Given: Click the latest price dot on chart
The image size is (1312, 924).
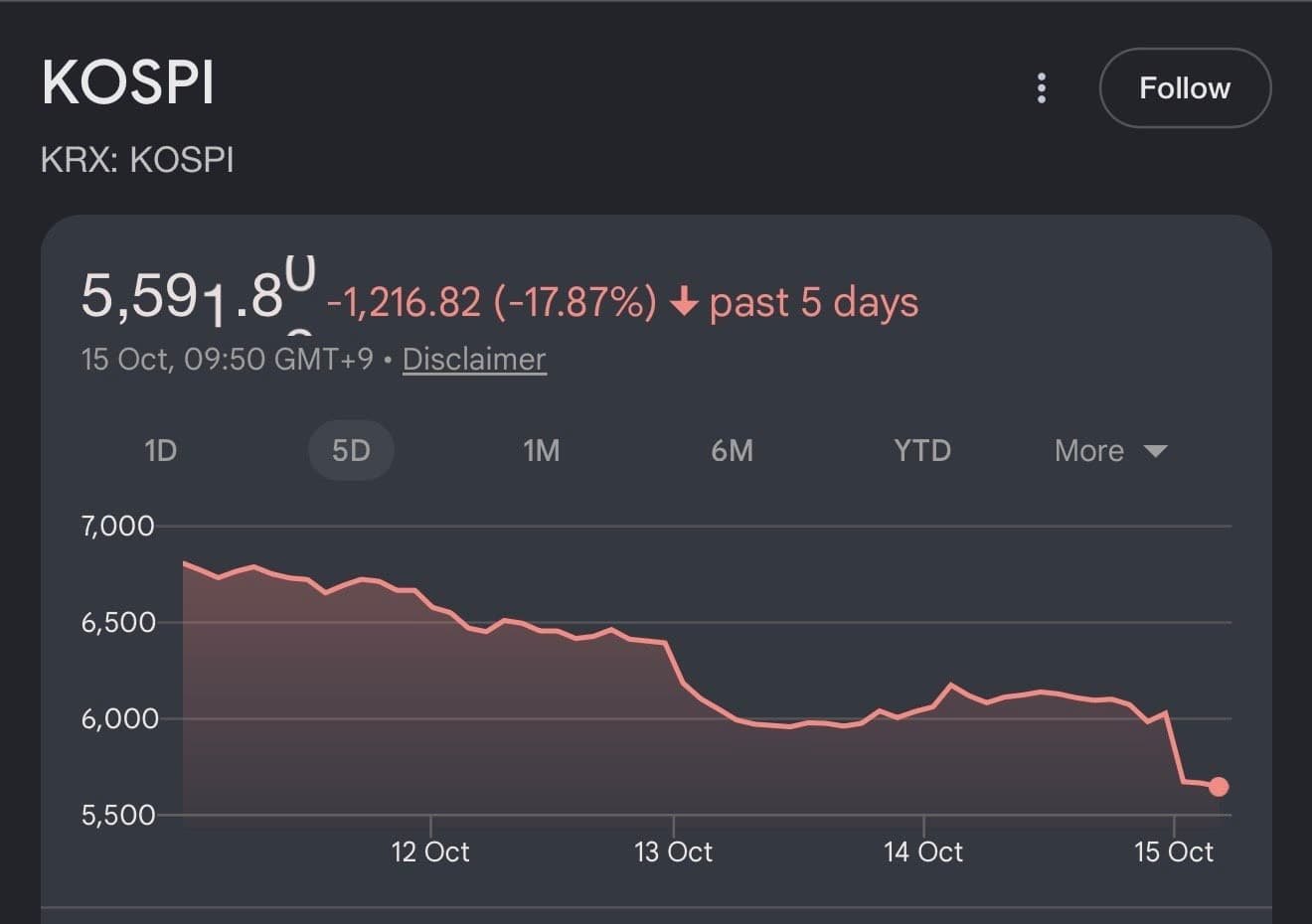Looking at the screenshot, I should pyautogui.click(x=1219, y=787).
